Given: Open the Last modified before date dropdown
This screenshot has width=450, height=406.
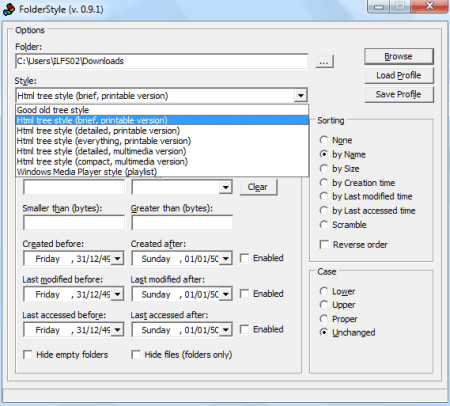Looking at the screenshot, I should (117, 294).
